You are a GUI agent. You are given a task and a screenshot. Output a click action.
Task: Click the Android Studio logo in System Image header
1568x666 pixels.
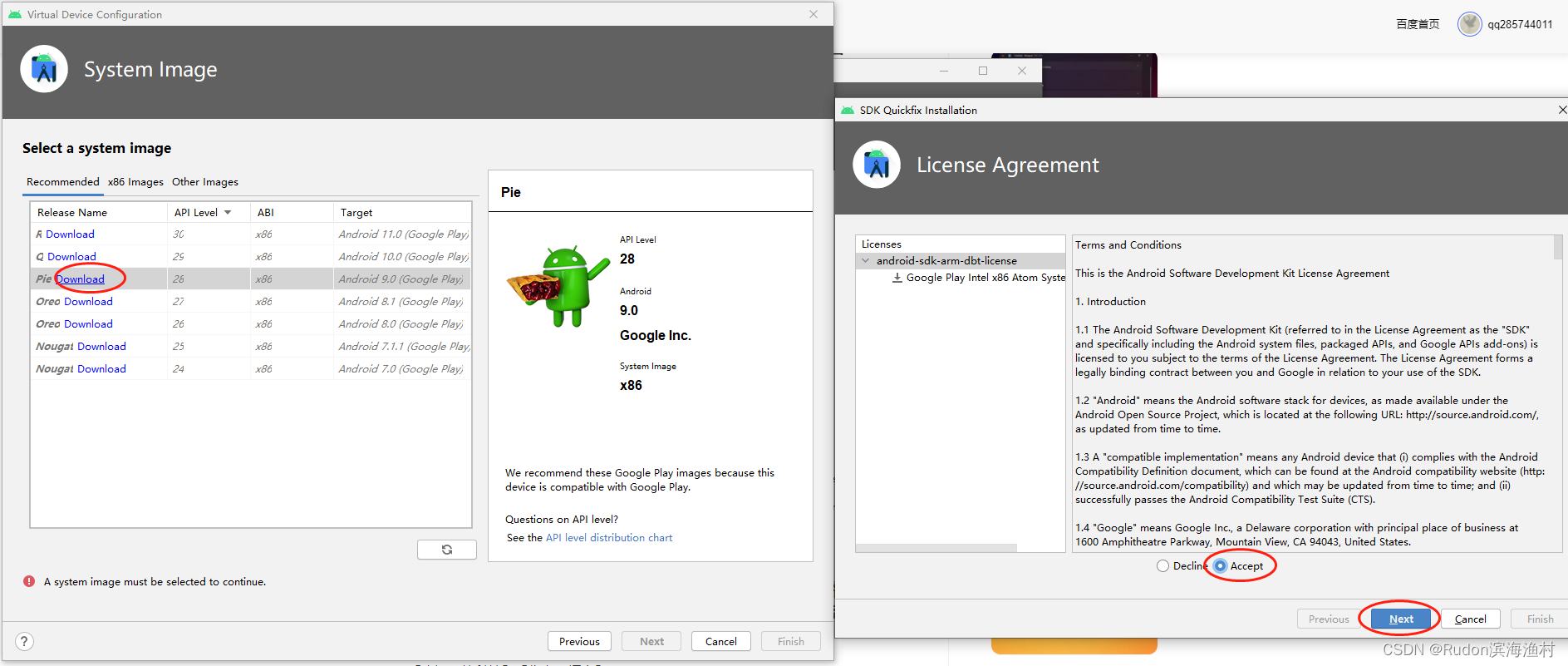click(x=44, y=69)
